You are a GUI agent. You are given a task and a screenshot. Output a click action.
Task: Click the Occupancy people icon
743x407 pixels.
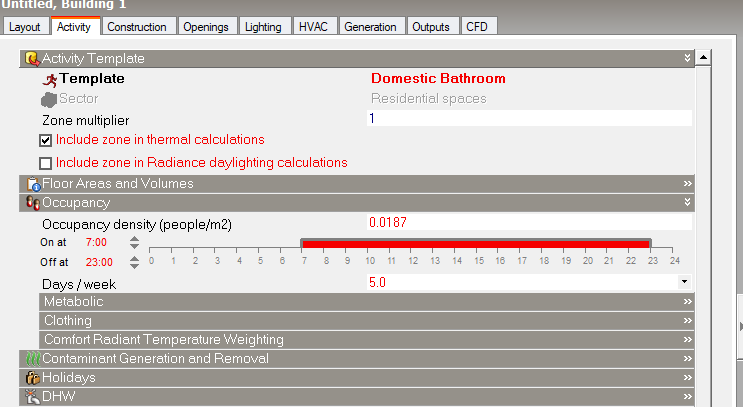33,203
